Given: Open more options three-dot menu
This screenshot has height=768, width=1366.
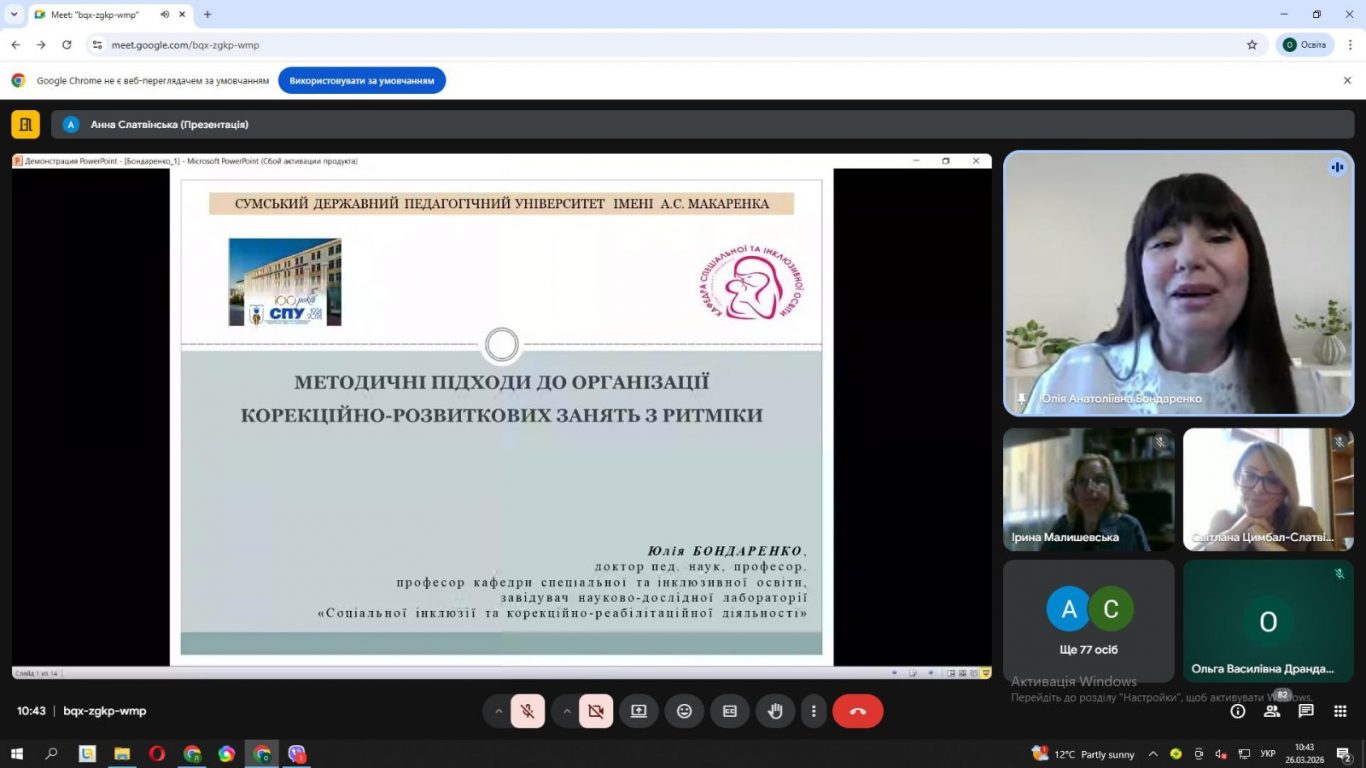Looking at the screenshot, I should coord(814,711).
